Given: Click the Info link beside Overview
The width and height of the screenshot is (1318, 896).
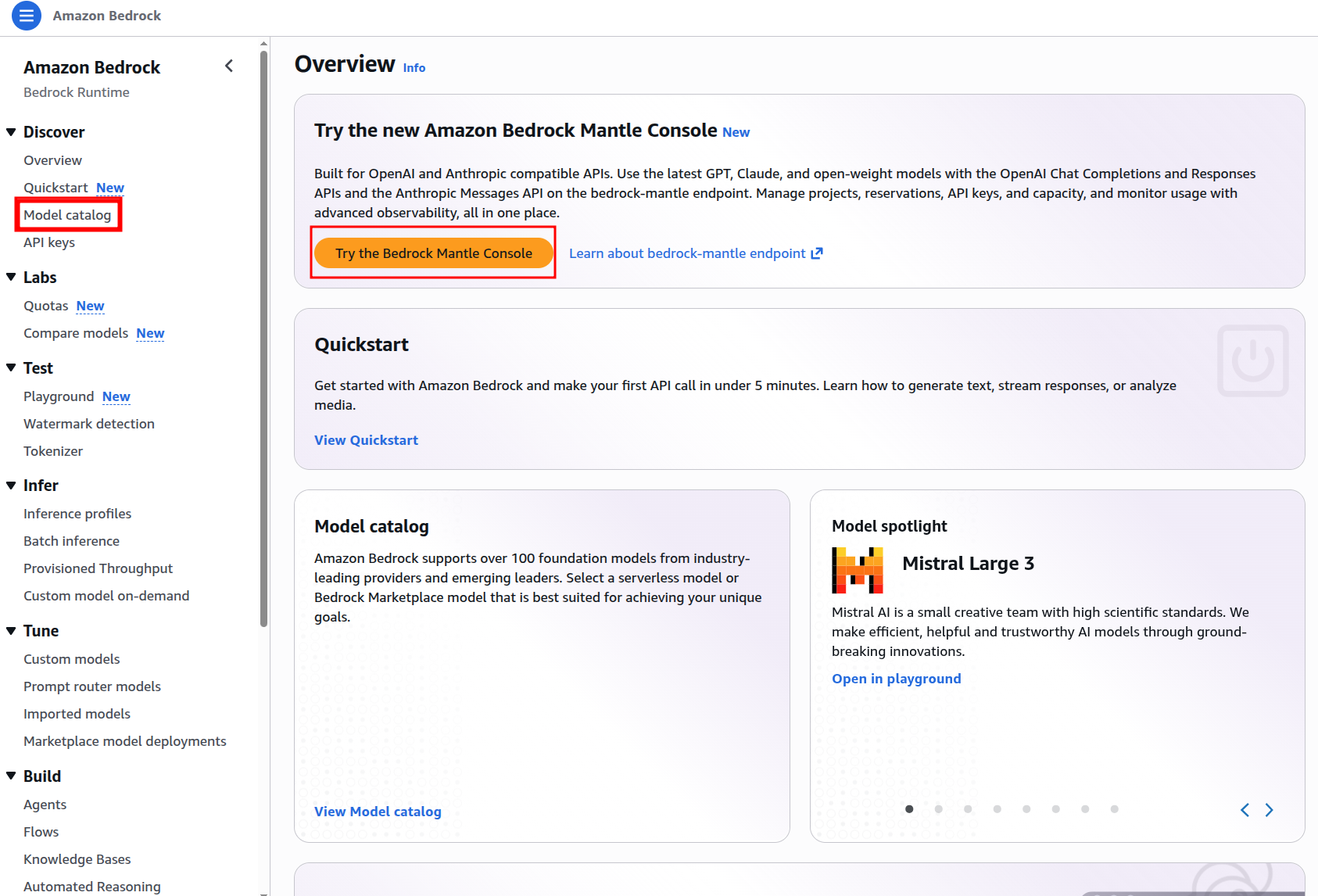Looking at the screenshot, I should pos(414,68).
